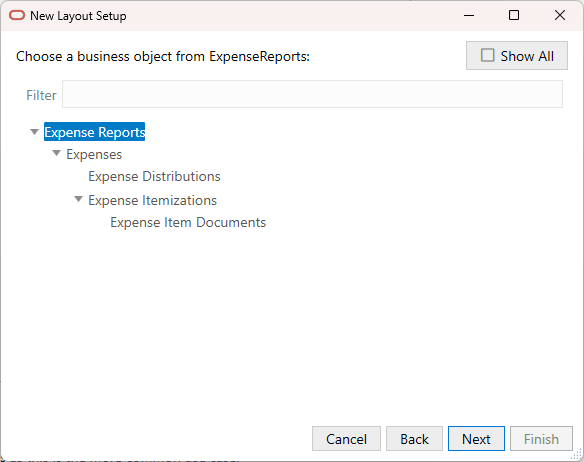Close the New Layout Setup dialog
Viewport: 584px width, 462px height.
560,15
